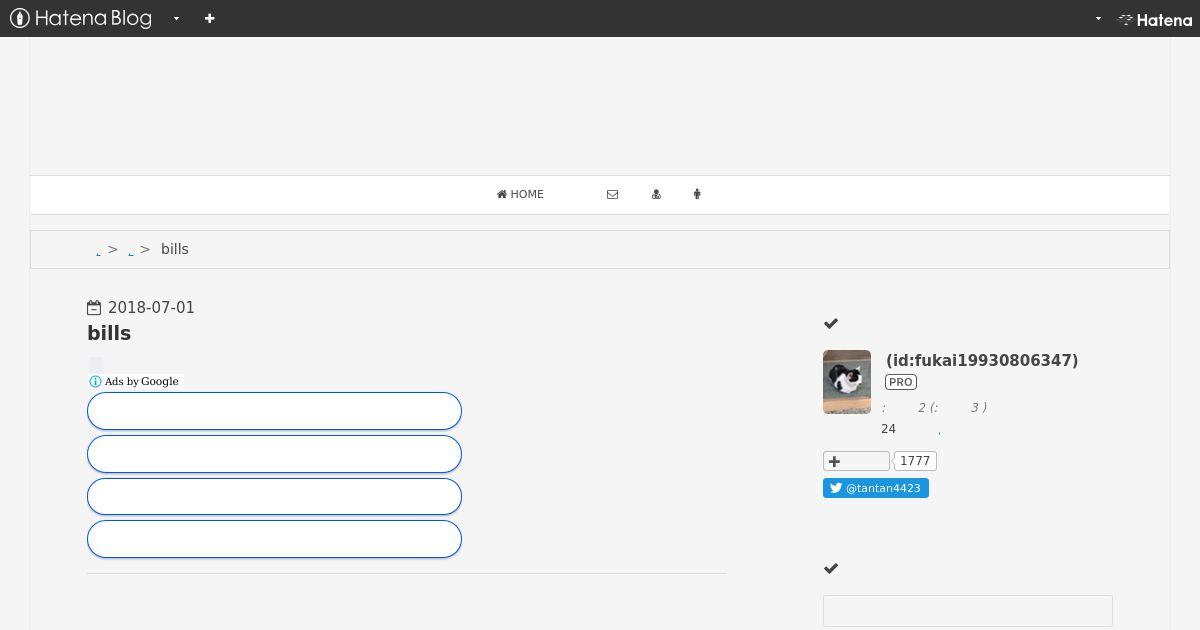
Task: Expand the dropdown next to Hatena Blog logo
Action: 176,18
